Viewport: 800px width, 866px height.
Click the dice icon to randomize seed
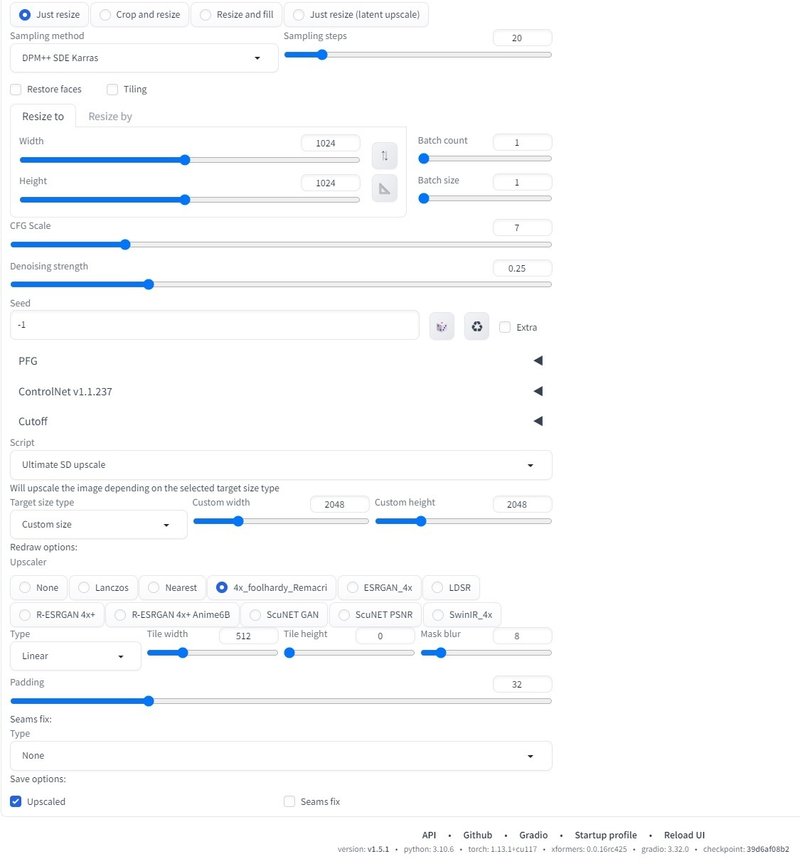pyautogui.click(x=441, y=326)
